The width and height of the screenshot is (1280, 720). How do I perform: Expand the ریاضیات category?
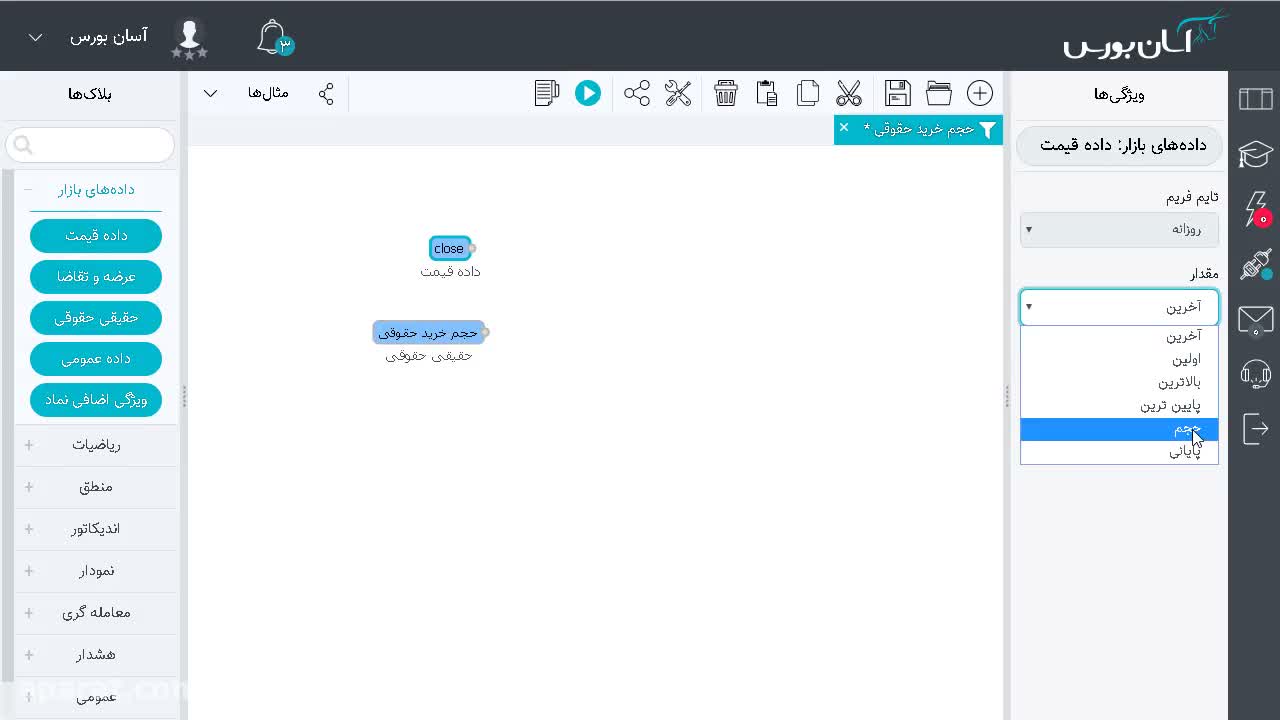pyautogui.click(x=96, y=445)
